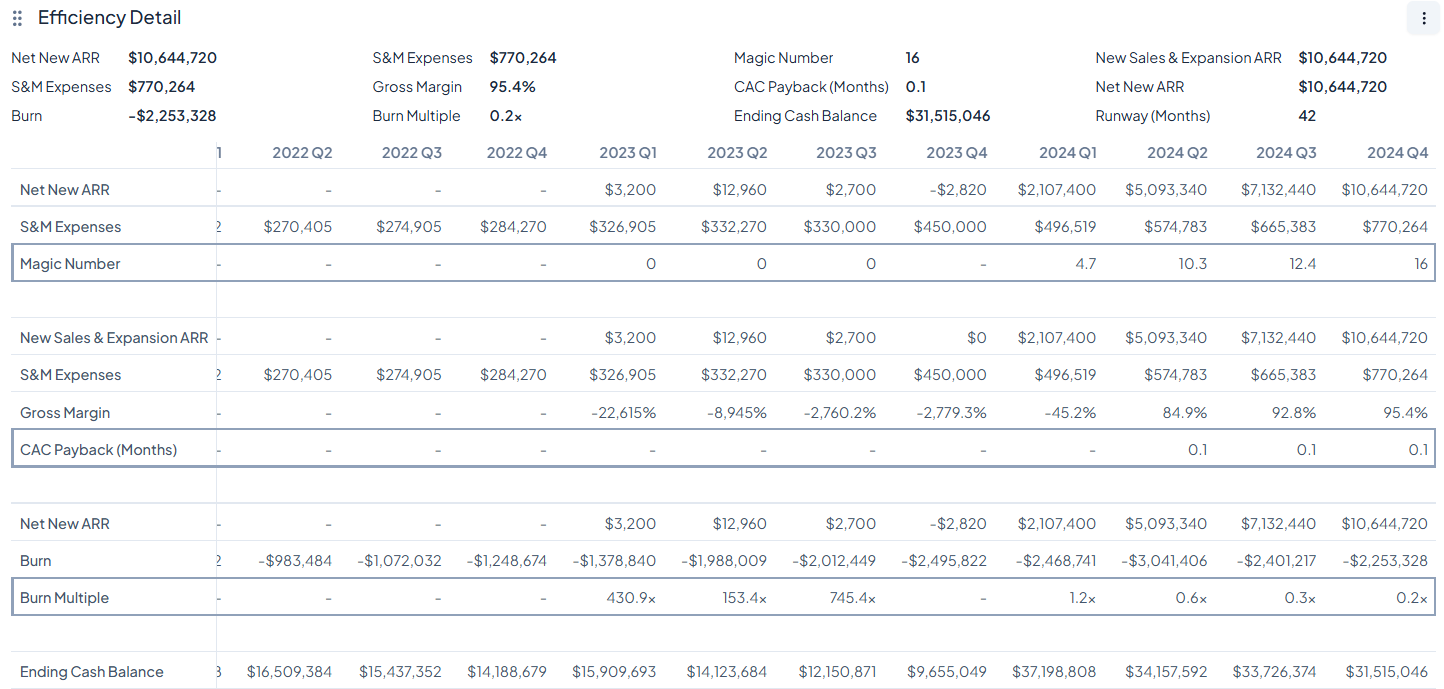This screenshot has width=1444, height=689.
Task: Click the Magic Number summary value 16
Action: [911, 57]
